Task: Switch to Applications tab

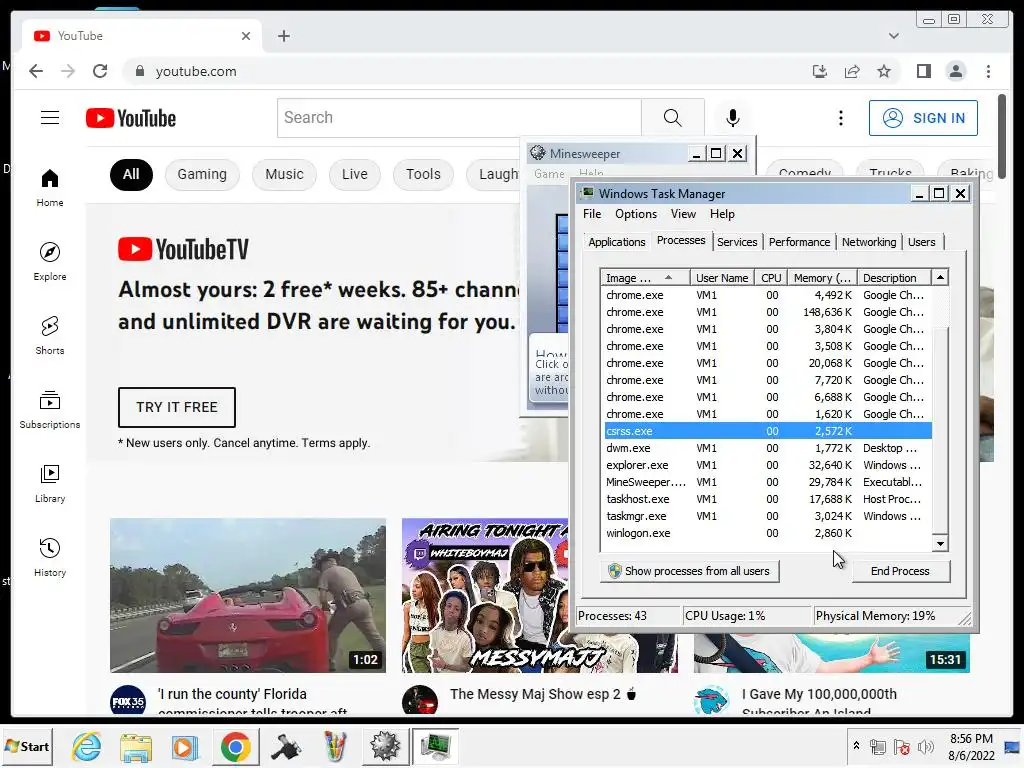Action: (616, 242)
